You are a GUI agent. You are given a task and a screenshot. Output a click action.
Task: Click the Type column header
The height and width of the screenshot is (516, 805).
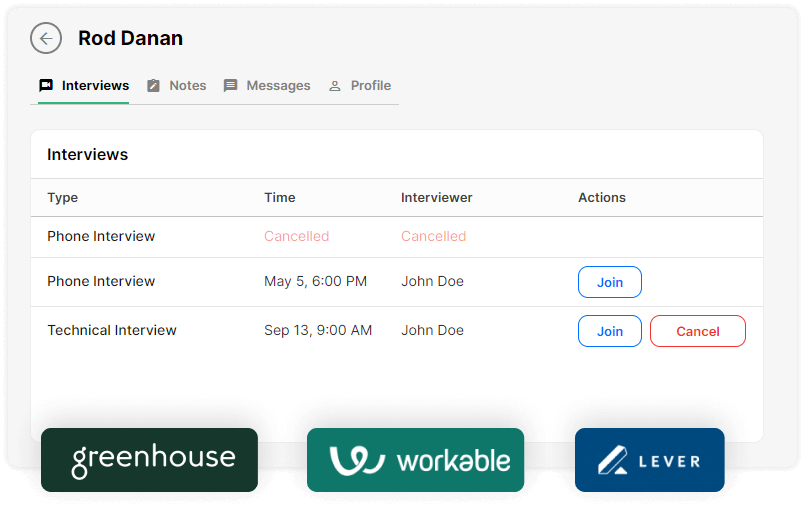63,198
